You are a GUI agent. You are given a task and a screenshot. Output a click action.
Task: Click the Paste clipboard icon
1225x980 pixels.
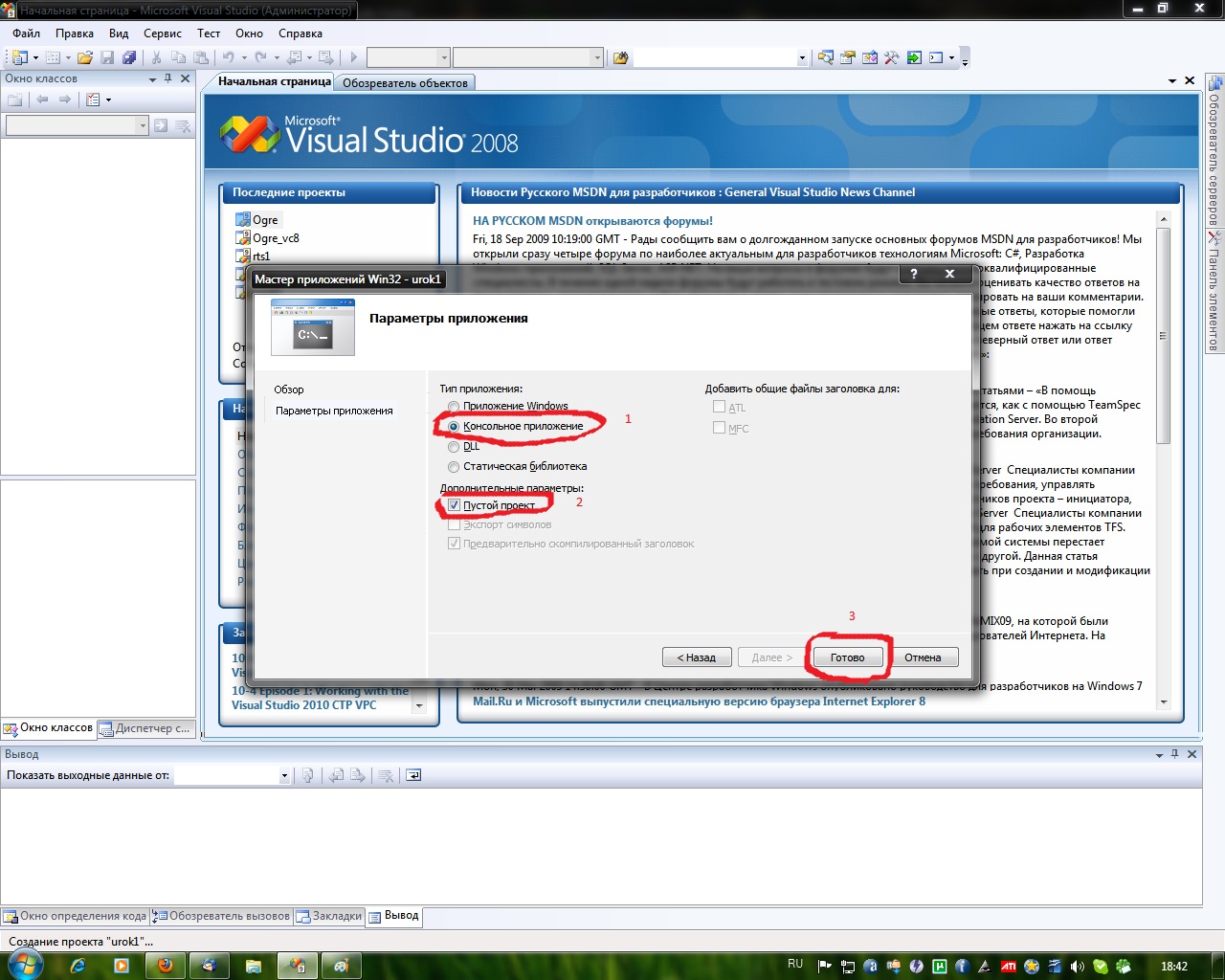click(x=200, y=57)
